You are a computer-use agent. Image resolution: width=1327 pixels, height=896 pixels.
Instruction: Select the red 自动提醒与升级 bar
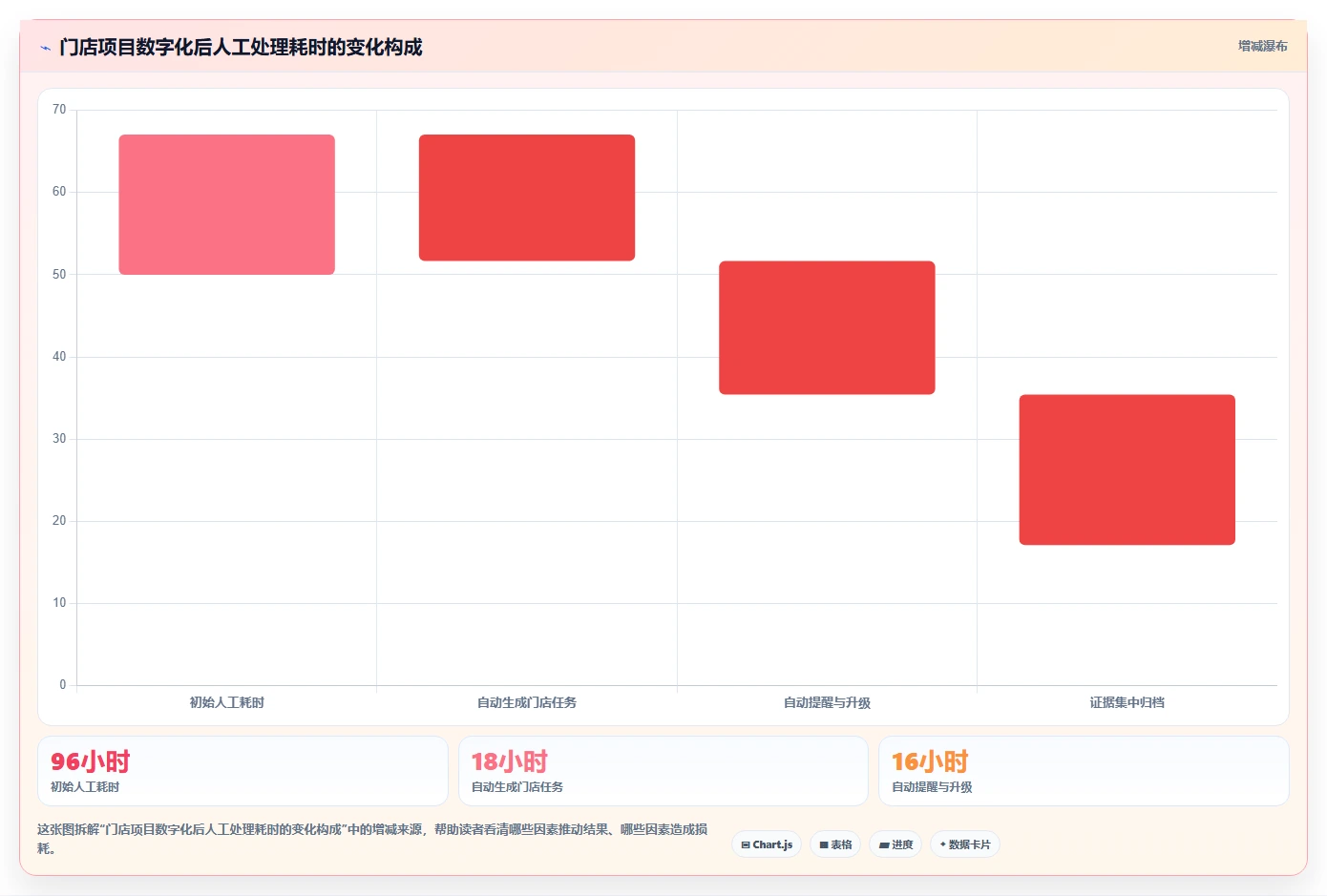[827, 327]
